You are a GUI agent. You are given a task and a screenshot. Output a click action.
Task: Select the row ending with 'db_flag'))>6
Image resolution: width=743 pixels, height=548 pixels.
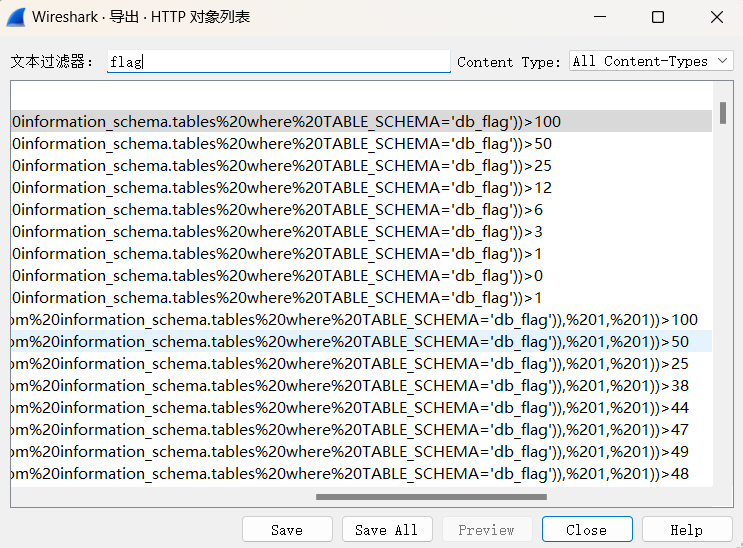click(x=361, y=210)
